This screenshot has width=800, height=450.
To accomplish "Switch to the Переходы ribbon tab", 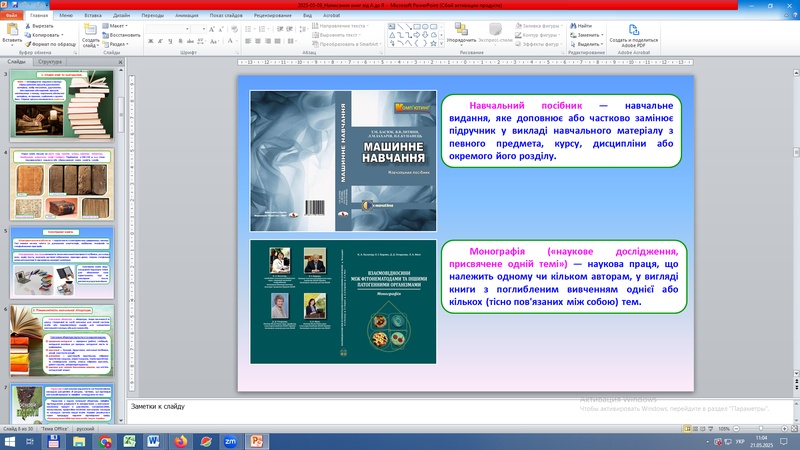I will [153, 15].
